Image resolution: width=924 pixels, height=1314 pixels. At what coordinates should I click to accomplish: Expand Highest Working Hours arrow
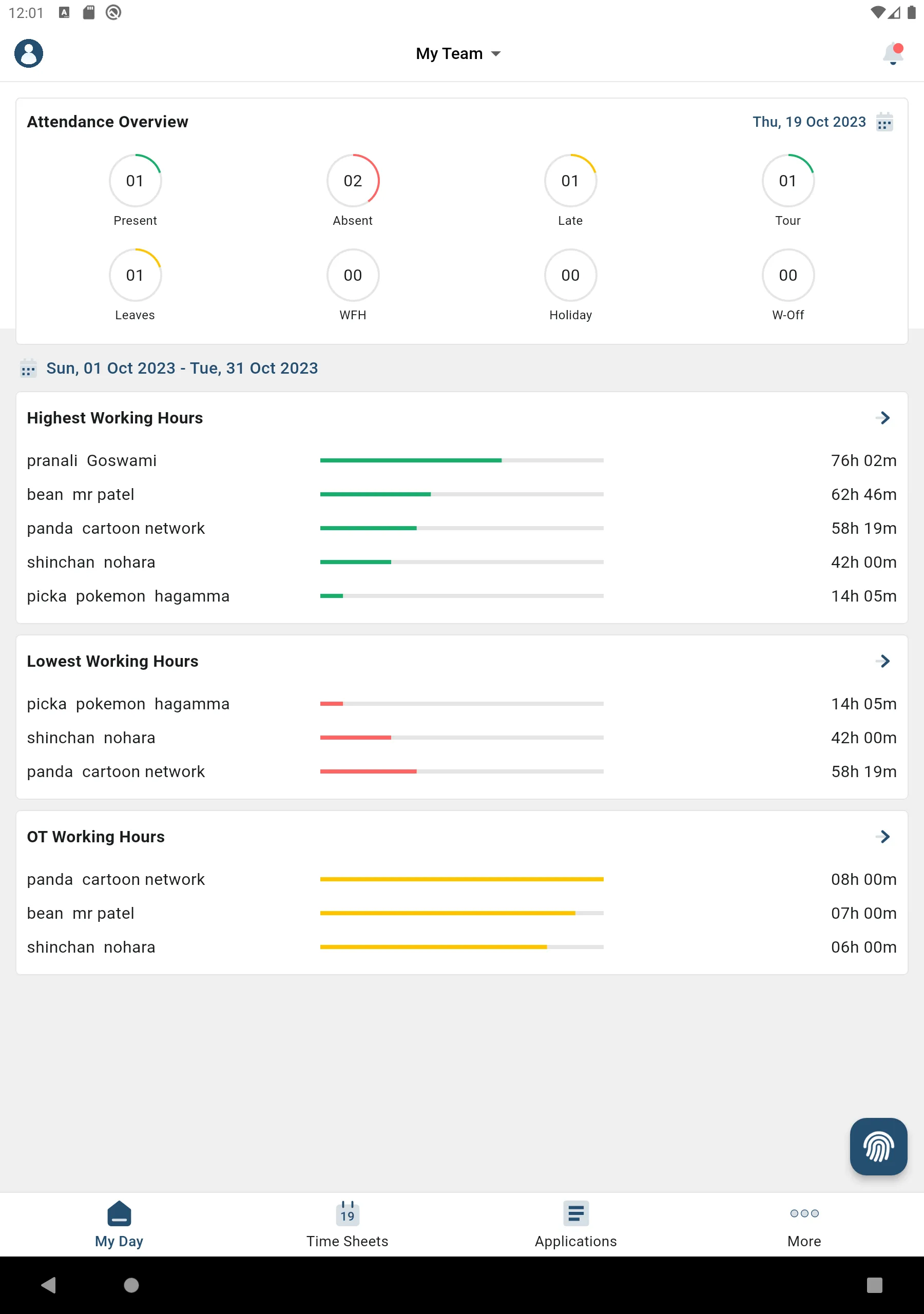pos(883,418)
